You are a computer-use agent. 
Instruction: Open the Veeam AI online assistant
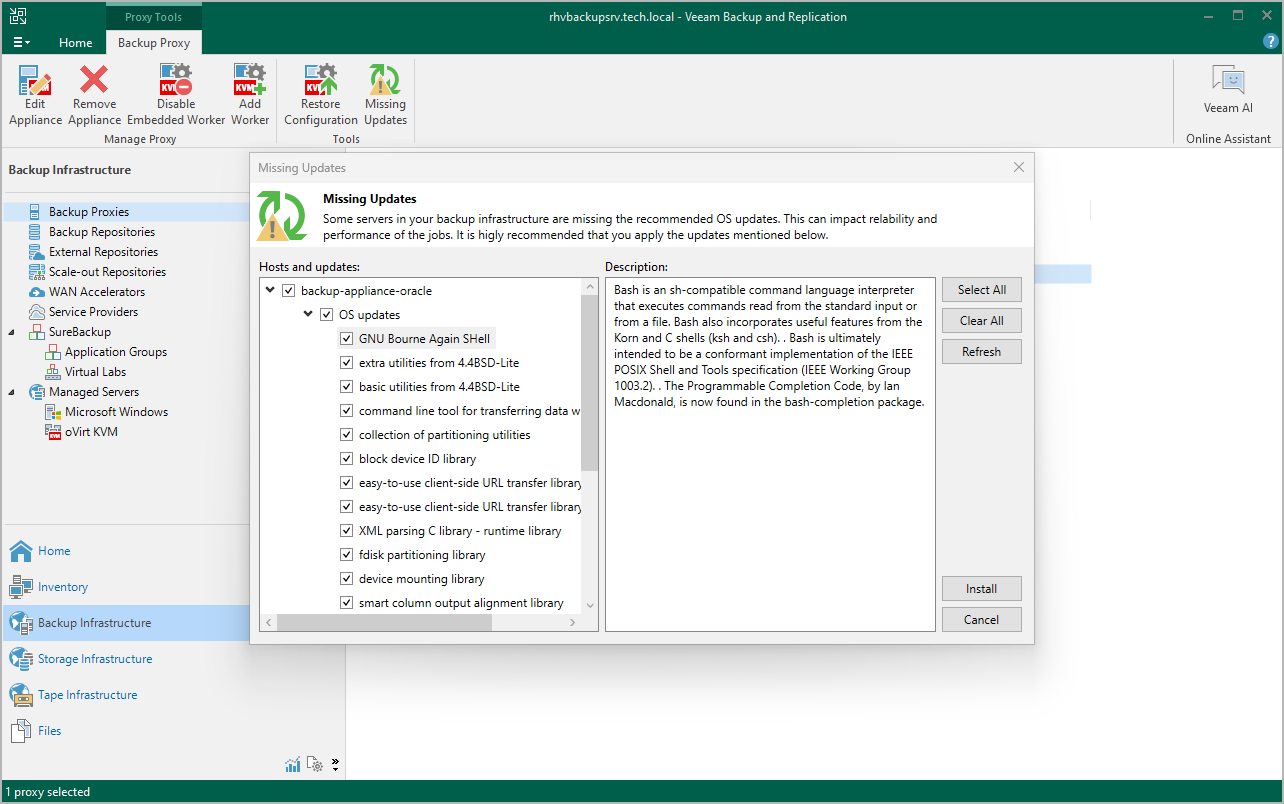[x=1228, y=90]
